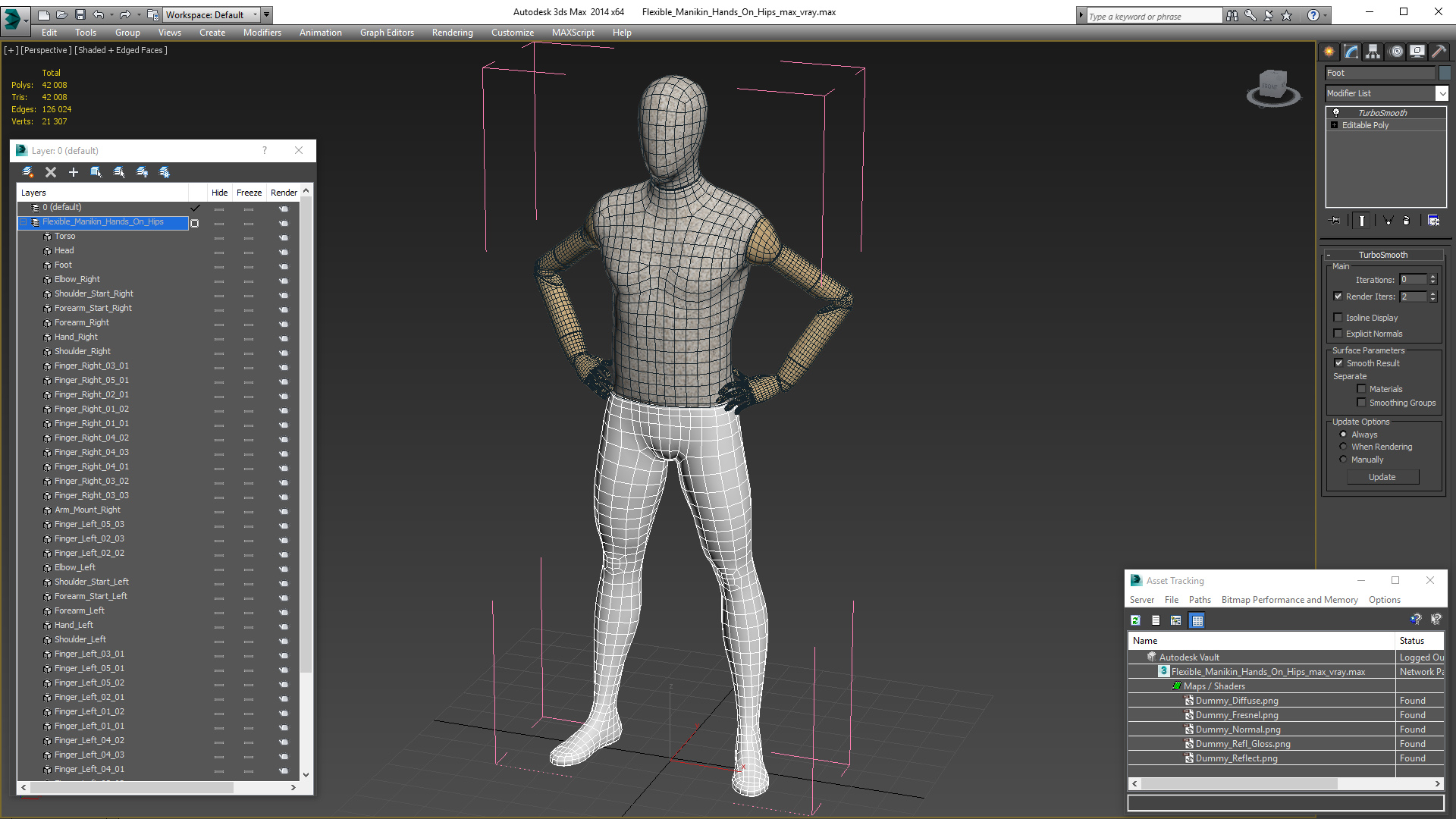Viewport: 1456px width, 819px height.
Task: Click the Save File floppy icon
Action: point(80,14)
